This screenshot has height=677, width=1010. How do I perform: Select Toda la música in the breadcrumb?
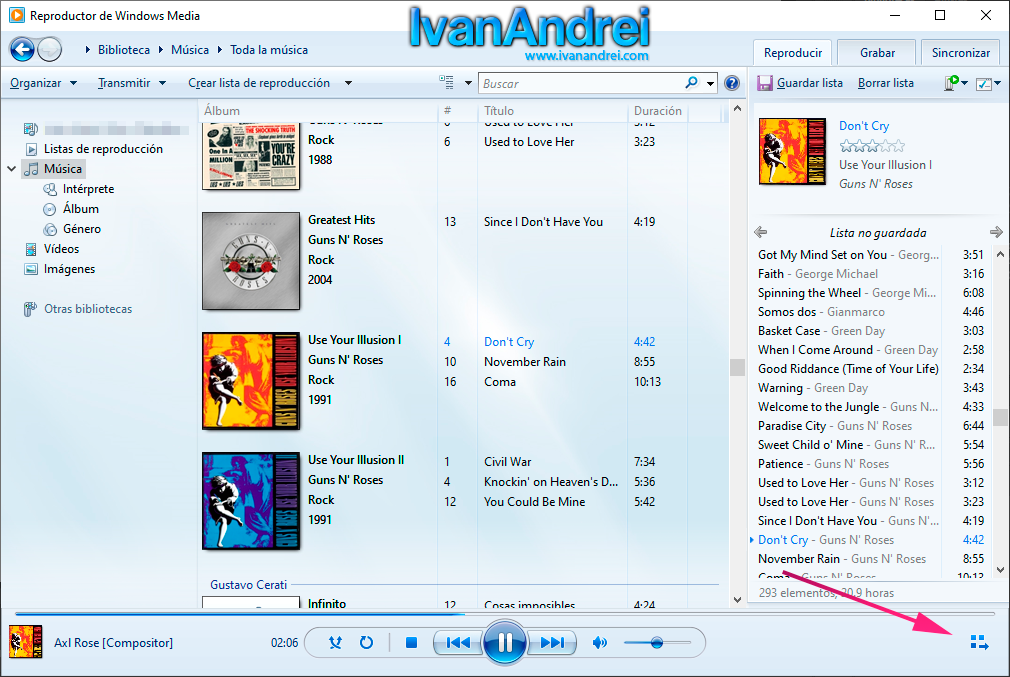click(269, 50)
